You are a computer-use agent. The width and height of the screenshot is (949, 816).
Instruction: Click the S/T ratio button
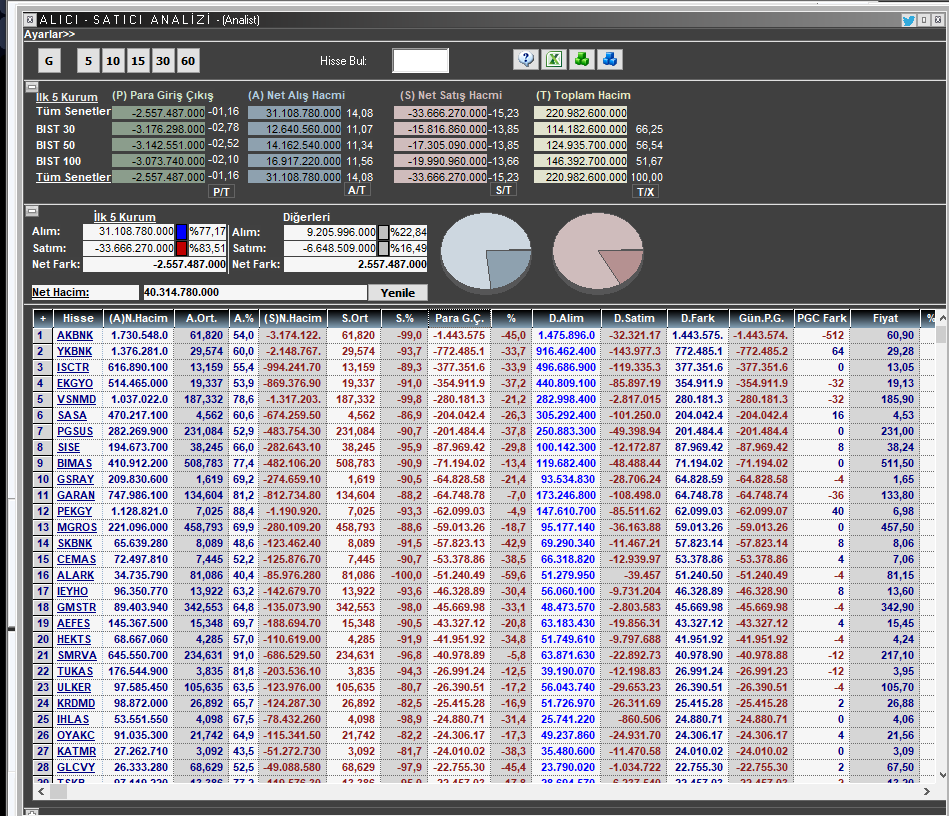(504, 190)
